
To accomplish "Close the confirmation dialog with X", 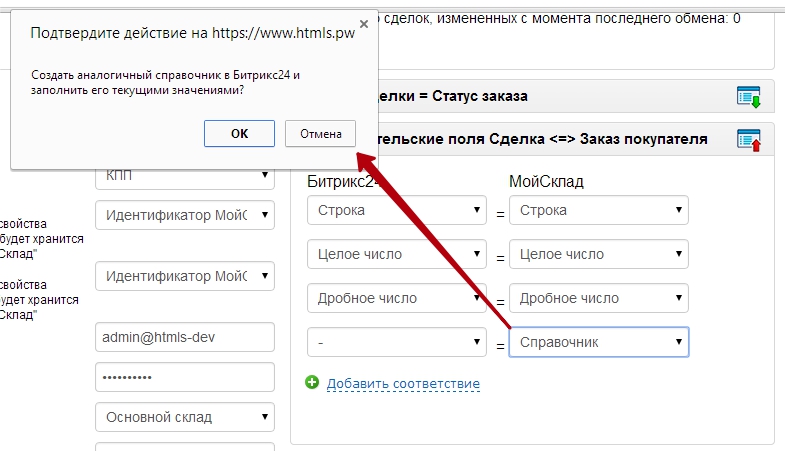I will point(363,24).
